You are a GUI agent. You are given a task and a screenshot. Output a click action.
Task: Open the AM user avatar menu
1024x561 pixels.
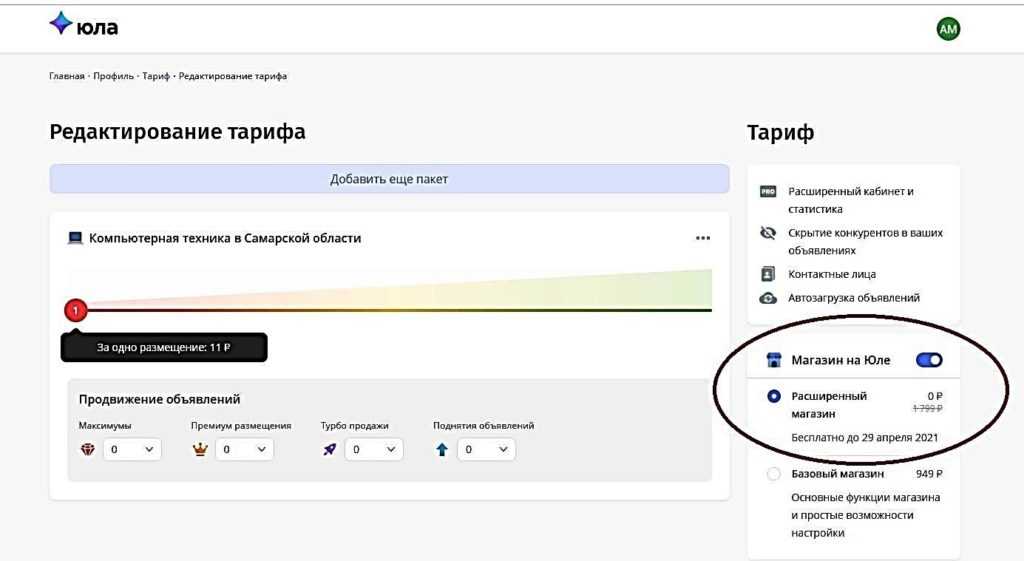[947, 30]
